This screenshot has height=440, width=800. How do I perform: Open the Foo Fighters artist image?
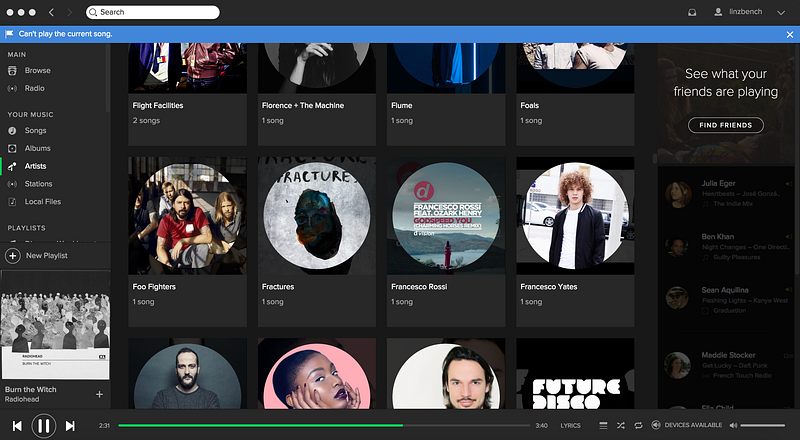pos(187,216)
